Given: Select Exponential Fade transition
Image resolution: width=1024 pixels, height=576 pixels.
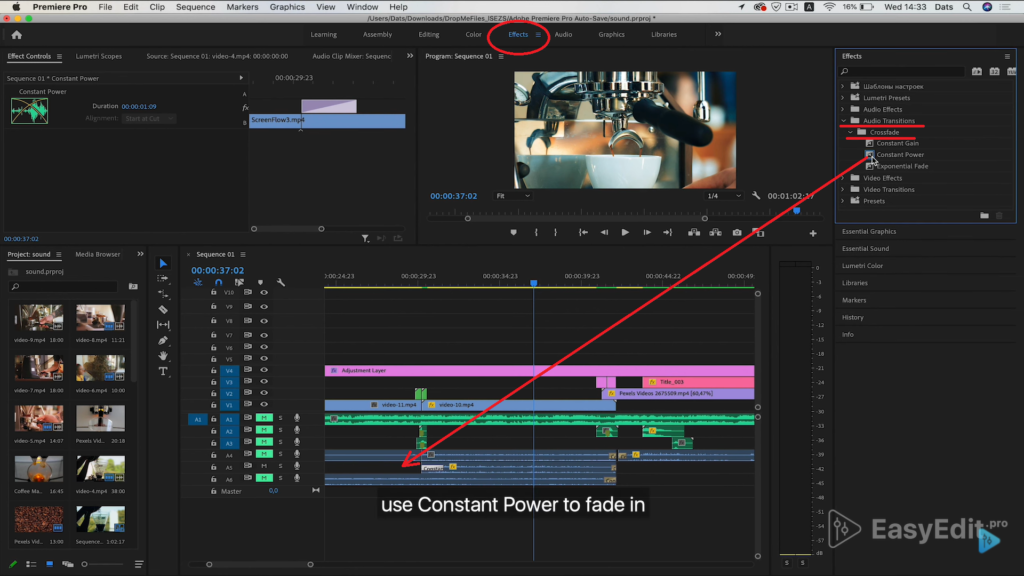Looking at the screenshot, I should click(902, 166).
